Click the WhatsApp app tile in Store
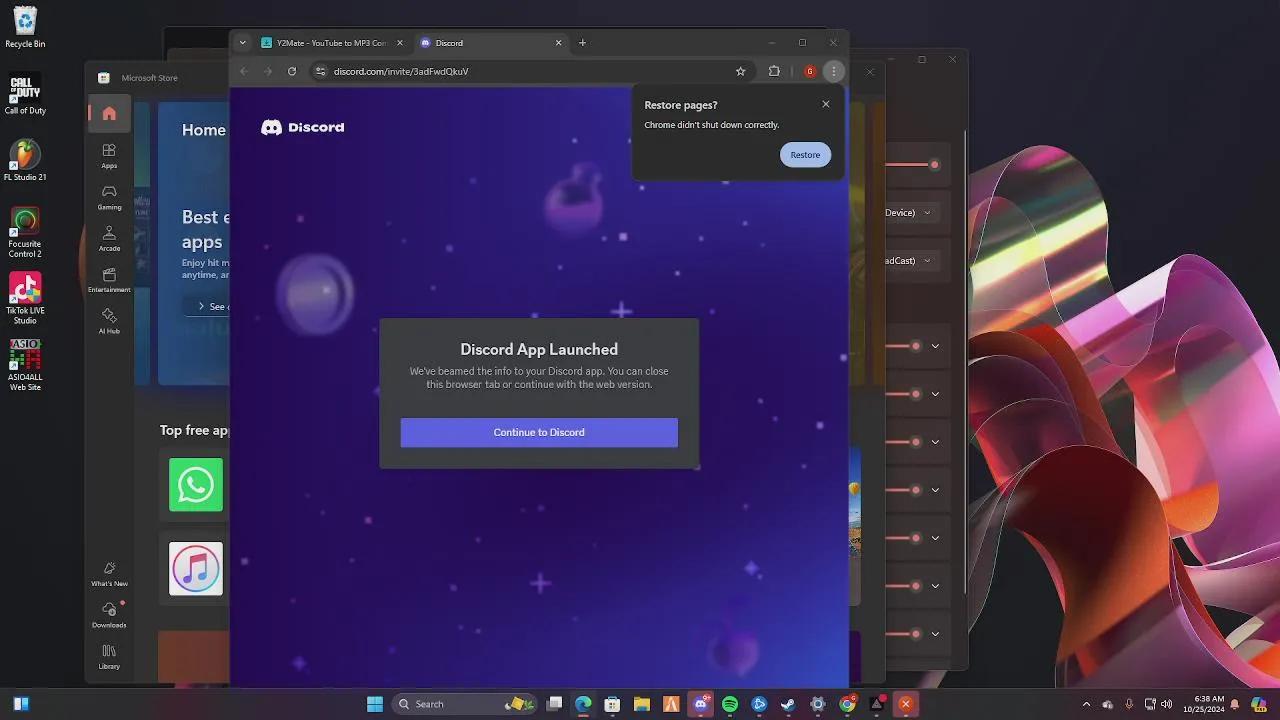Viewport: 1280px width, 720px height. pyautogui.click(x=196, y=485)
